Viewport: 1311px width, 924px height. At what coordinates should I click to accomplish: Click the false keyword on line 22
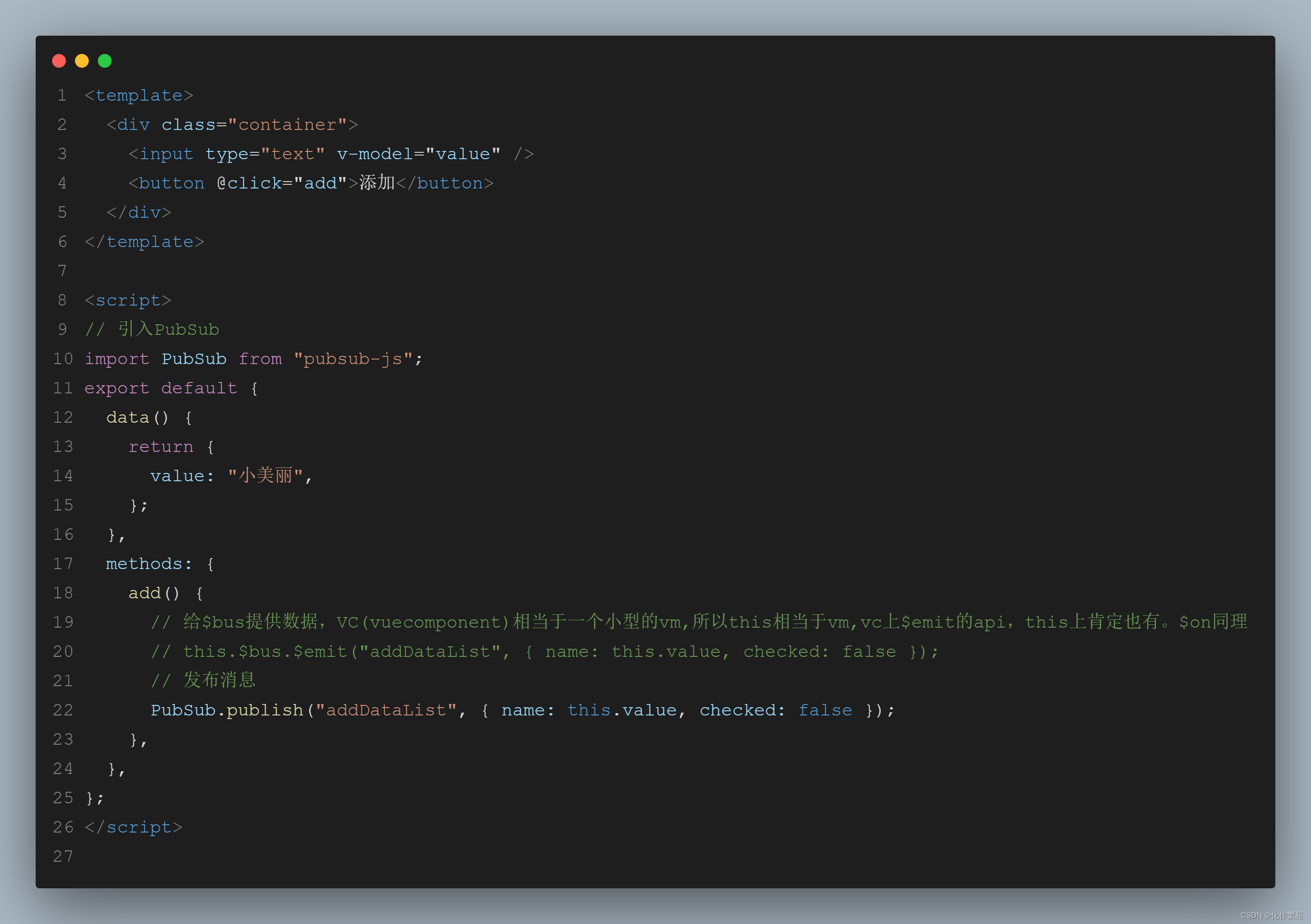click(825, 710)
